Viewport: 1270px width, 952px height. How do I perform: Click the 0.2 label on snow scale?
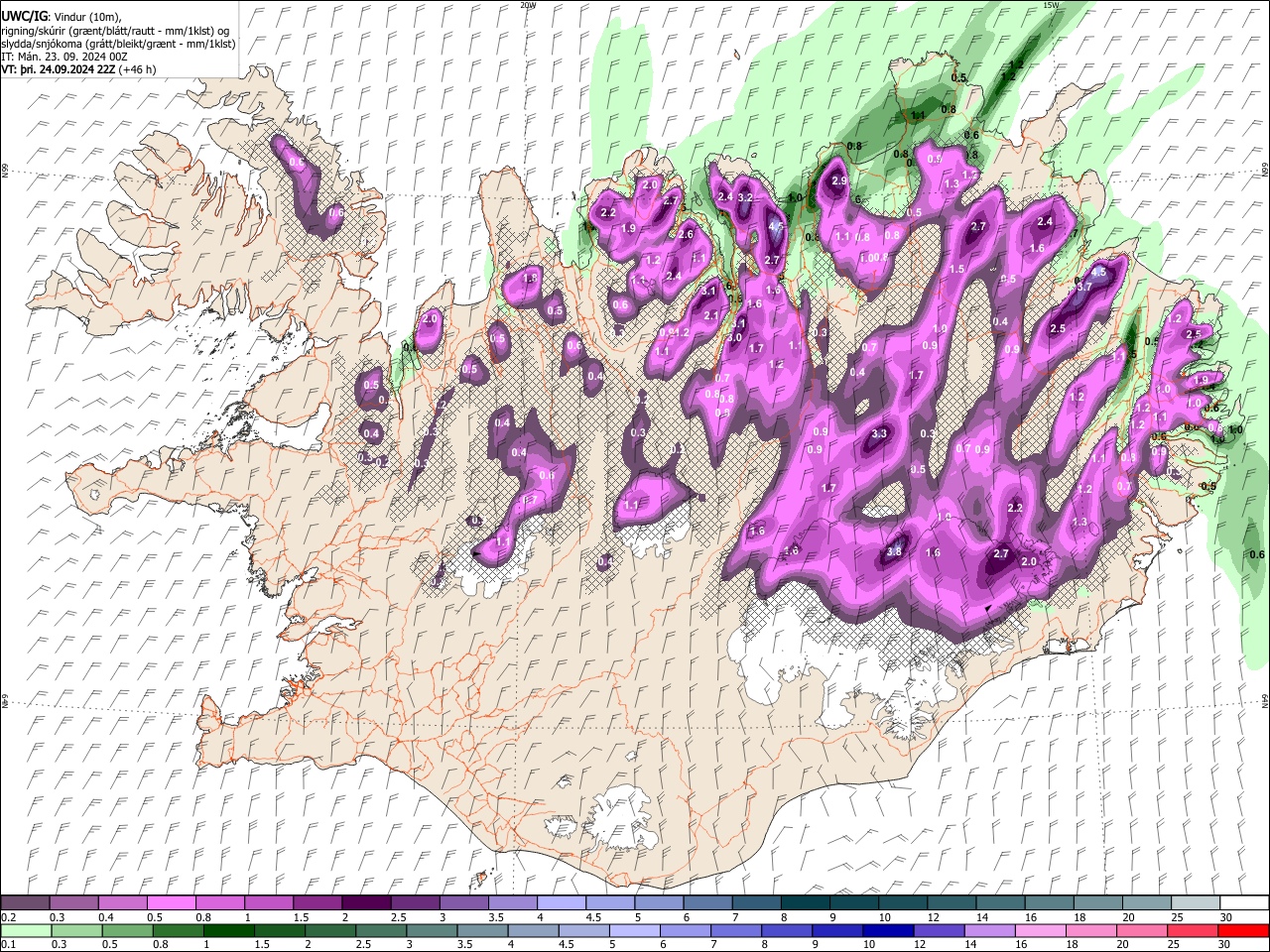click(8, 917)
